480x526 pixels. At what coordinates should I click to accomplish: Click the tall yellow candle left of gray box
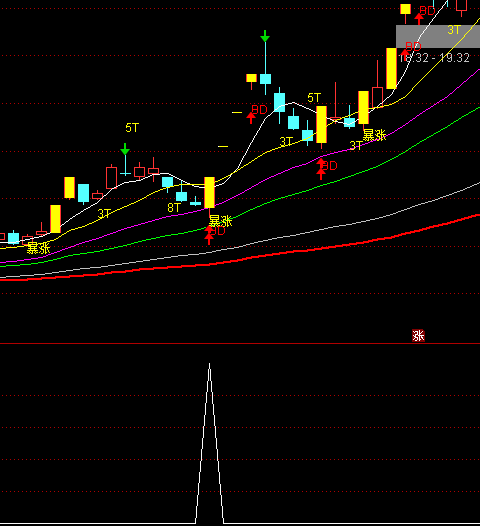coord(391,68)
